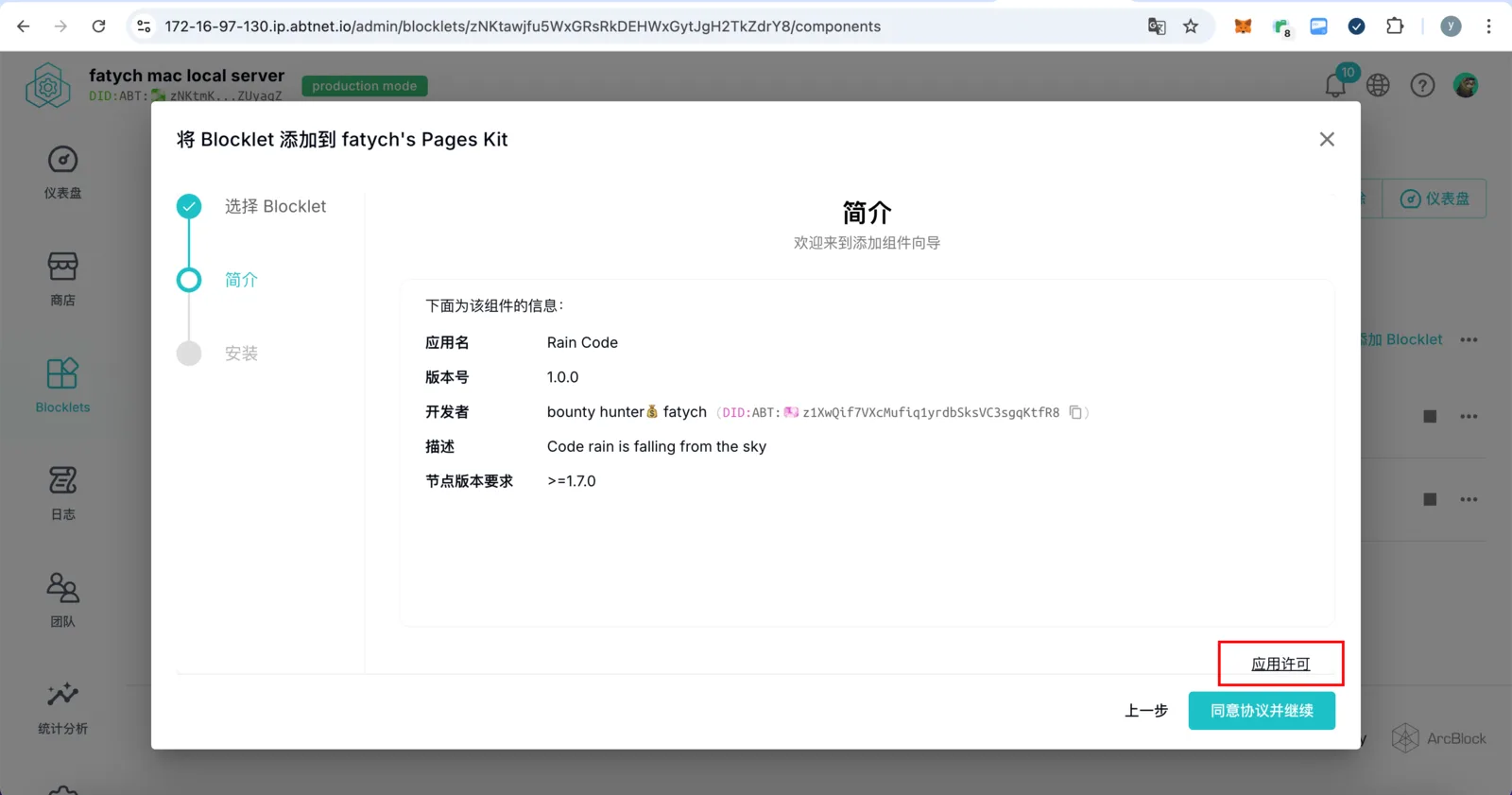
Task: Focus the browser address bar URL
Action: (x=523, y=26)
